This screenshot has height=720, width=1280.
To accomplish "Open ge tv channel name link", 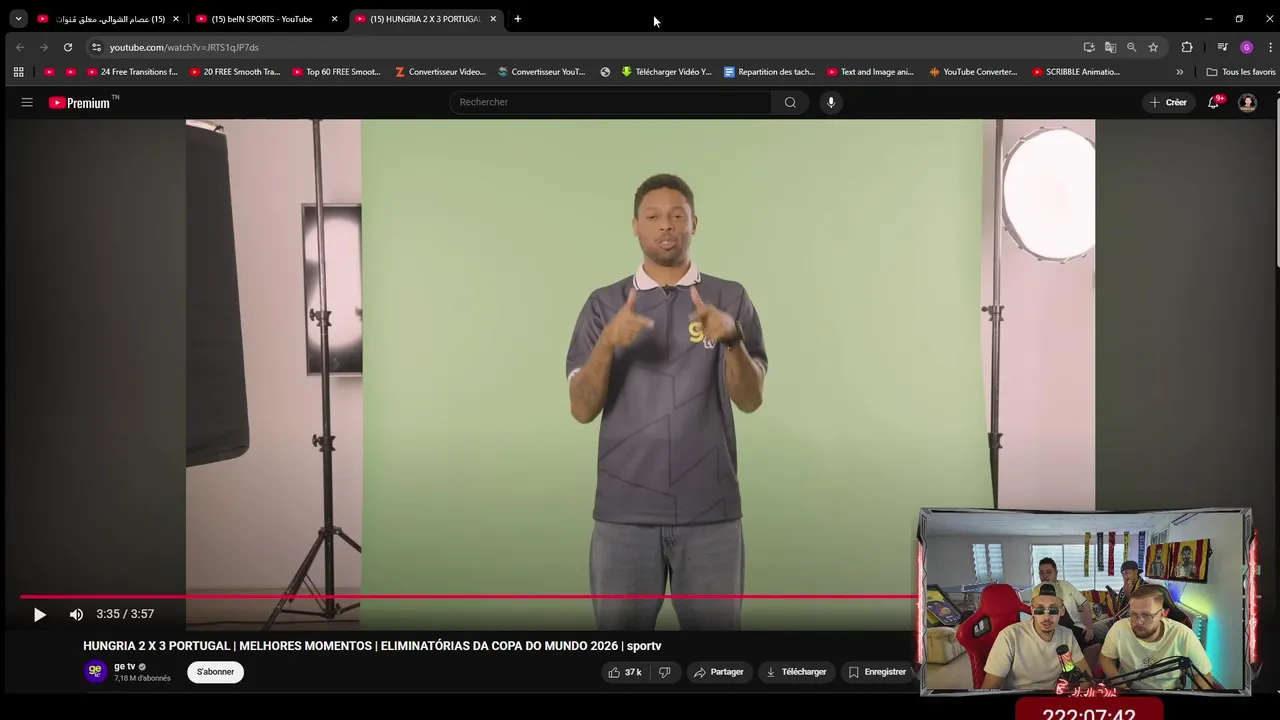I will tap(125, 667).
